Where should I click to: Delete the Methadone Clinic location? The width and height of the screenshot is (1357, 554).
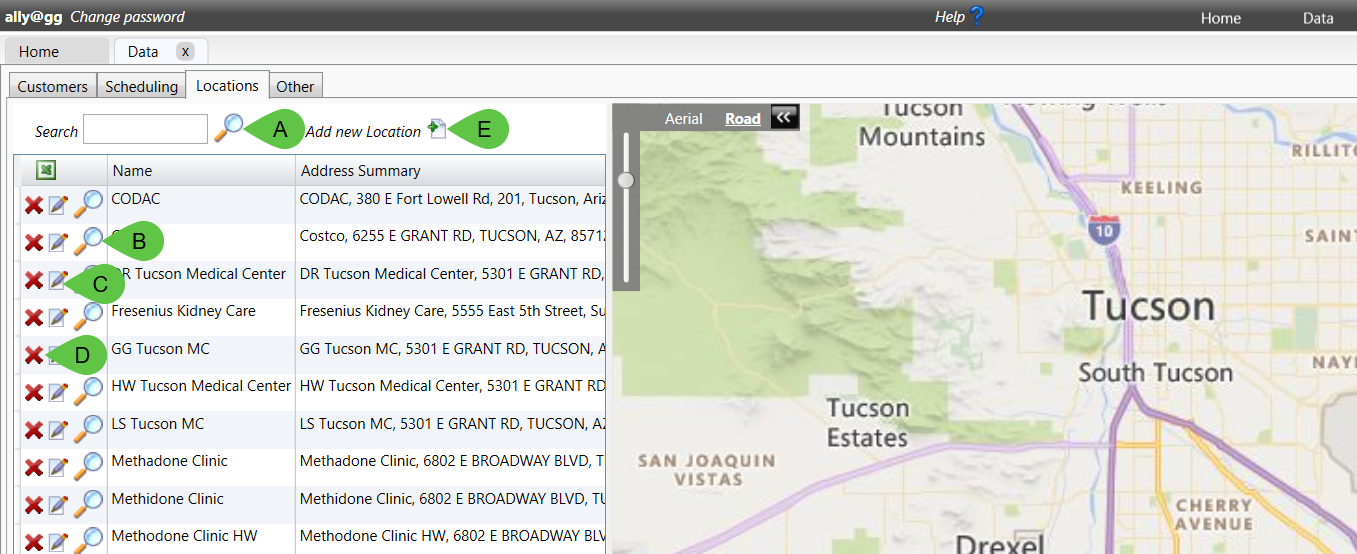pyautogui.click(x=33, y=467)
